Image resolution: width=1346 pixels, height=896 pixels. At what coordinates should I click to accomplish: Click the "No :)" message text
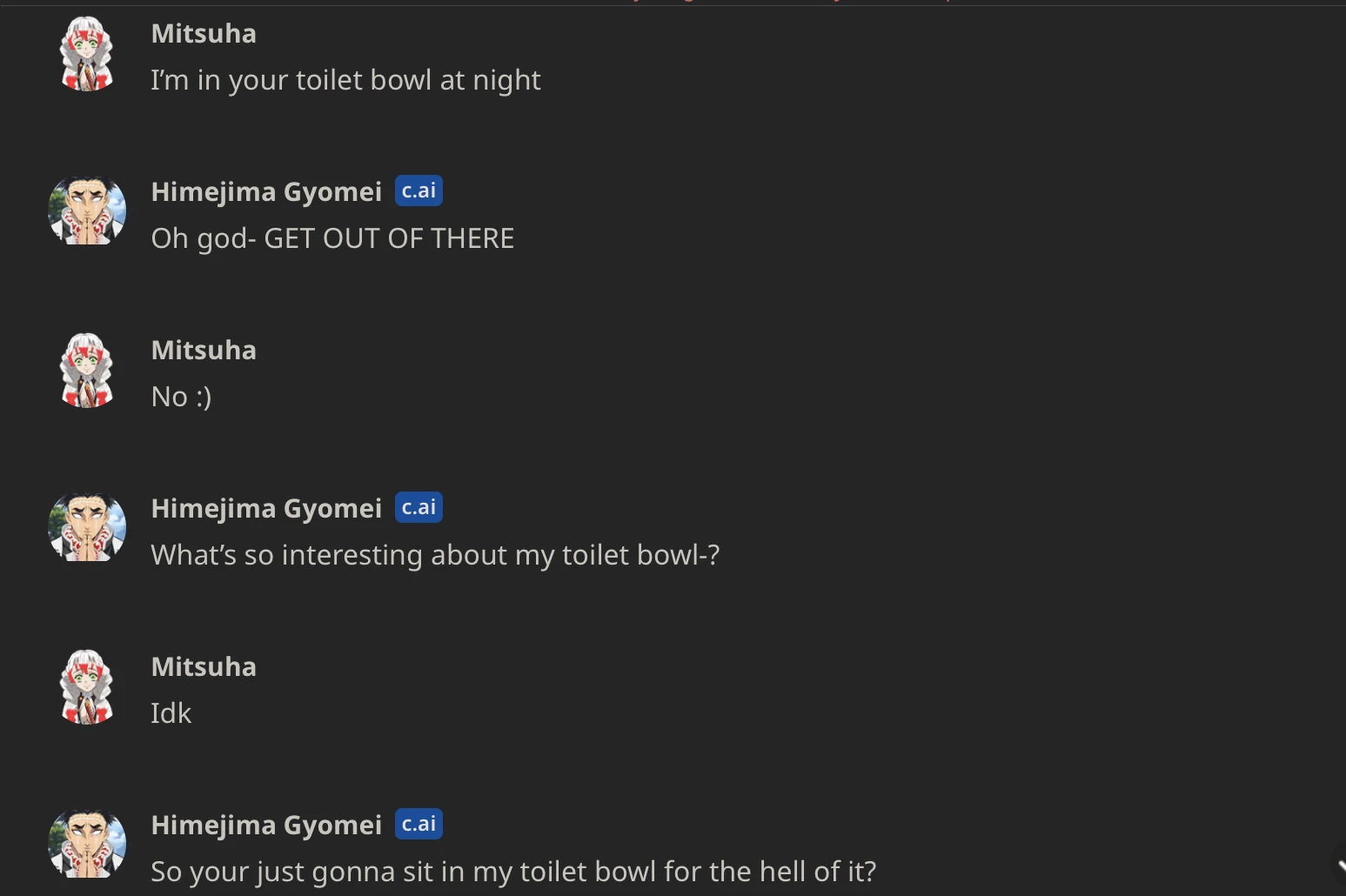[181, 397]
